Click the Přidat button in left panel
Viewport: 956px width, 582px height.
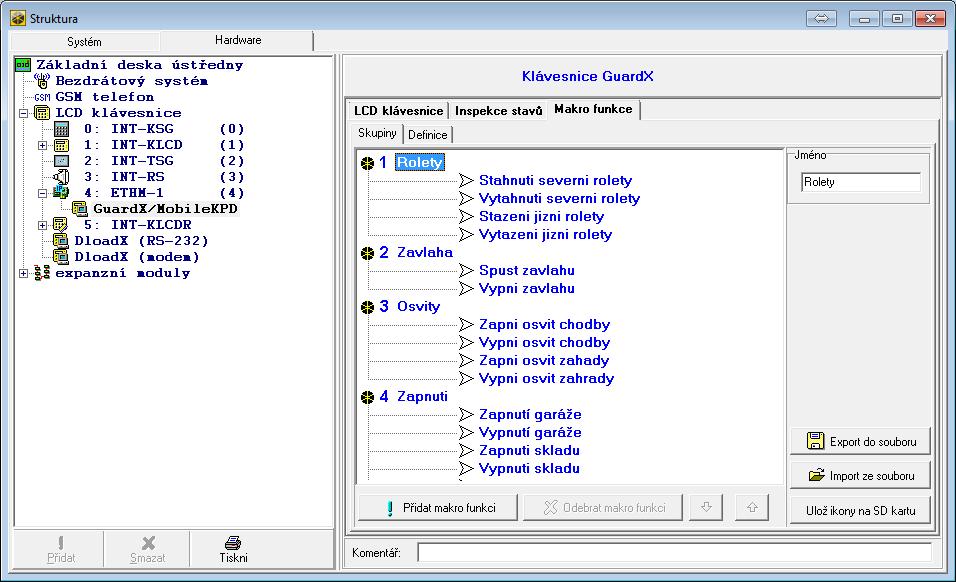click(60, 549)
